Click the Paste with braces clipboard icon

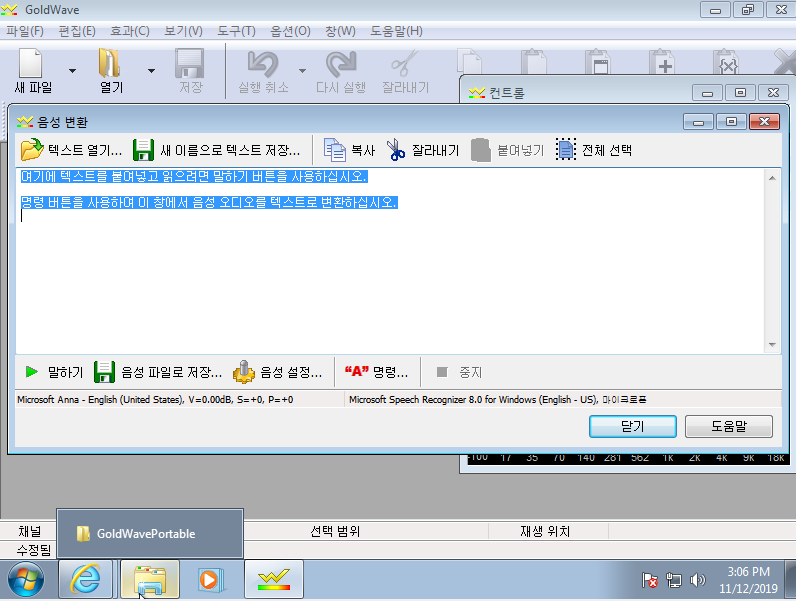pos(726,62)
